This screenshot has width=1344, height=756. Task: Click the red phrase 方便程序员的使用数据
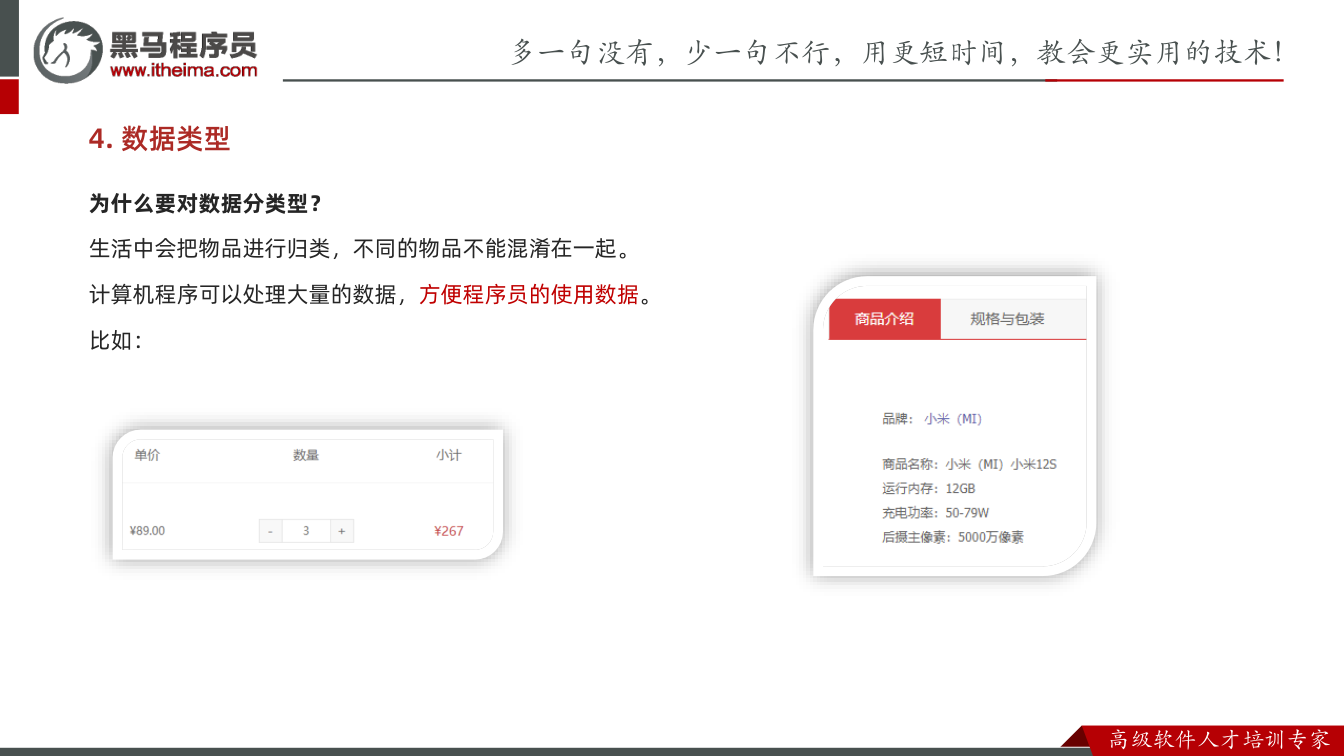pos(529,295)
